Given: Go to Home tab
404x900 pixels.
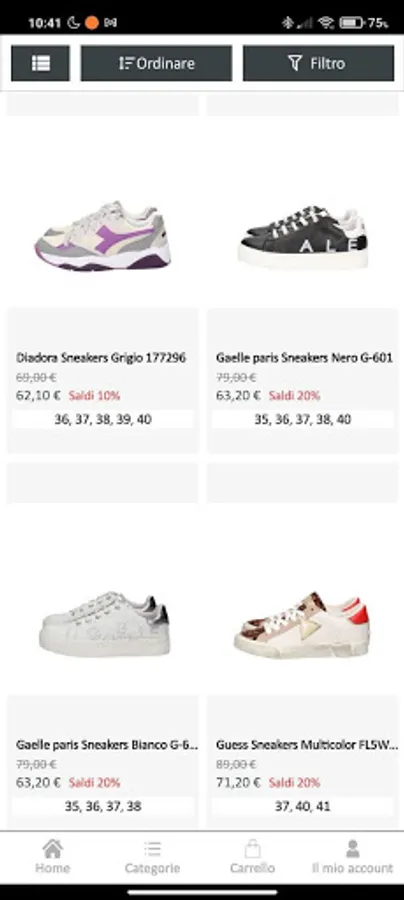Looking at the screenshot, I should [x=52, y=856].
